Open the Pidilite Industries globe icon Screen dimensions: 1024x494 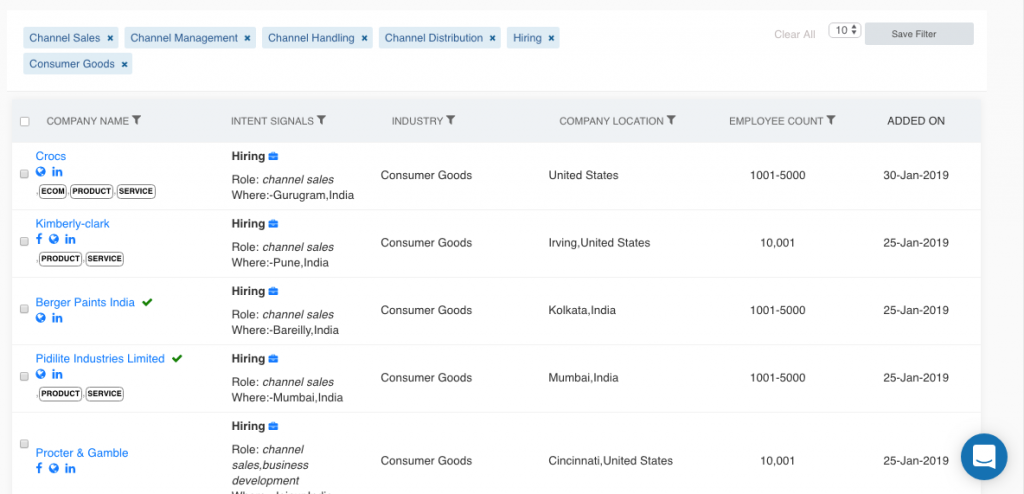40,374
